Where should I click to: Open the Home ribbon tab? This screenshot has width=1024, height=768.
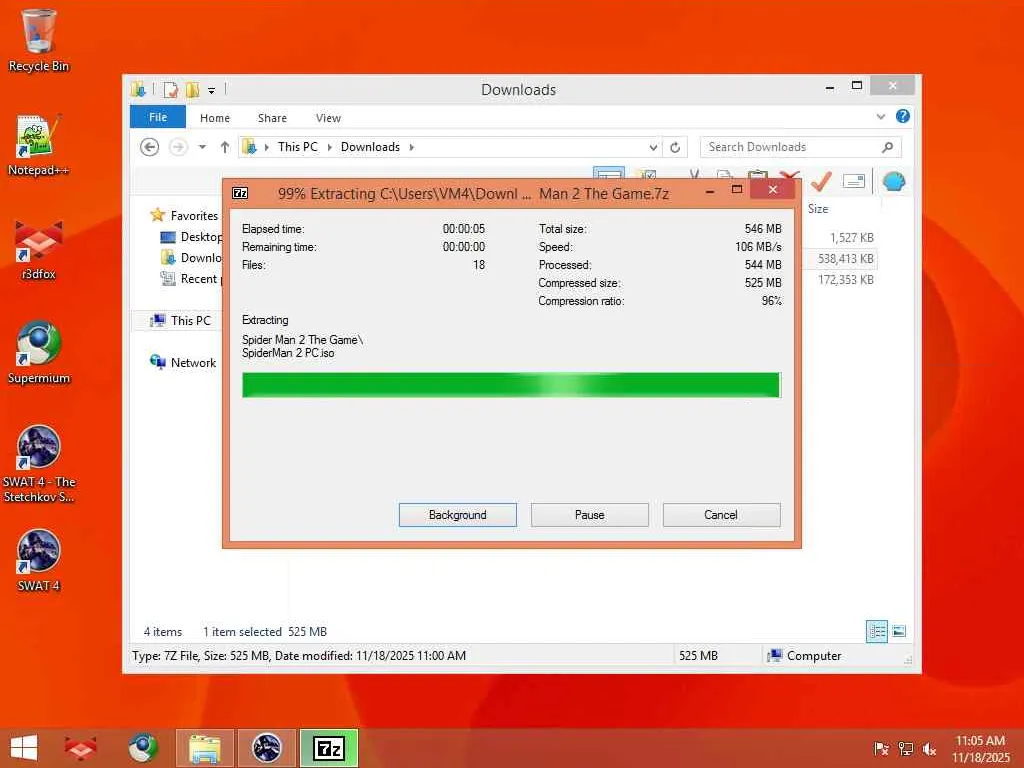[x=215, y=118]
